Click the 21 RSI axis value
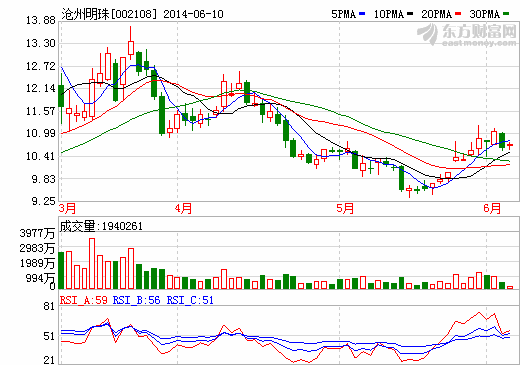 tap(49, 360)
